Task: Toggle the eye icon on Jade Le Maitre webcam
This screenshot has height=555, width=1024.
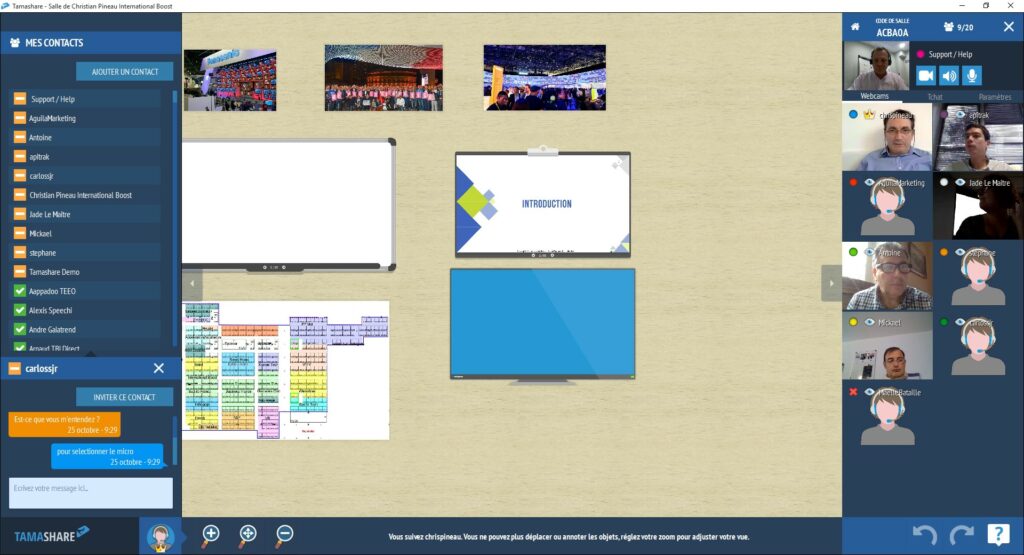Action: (x=960, y=183)
